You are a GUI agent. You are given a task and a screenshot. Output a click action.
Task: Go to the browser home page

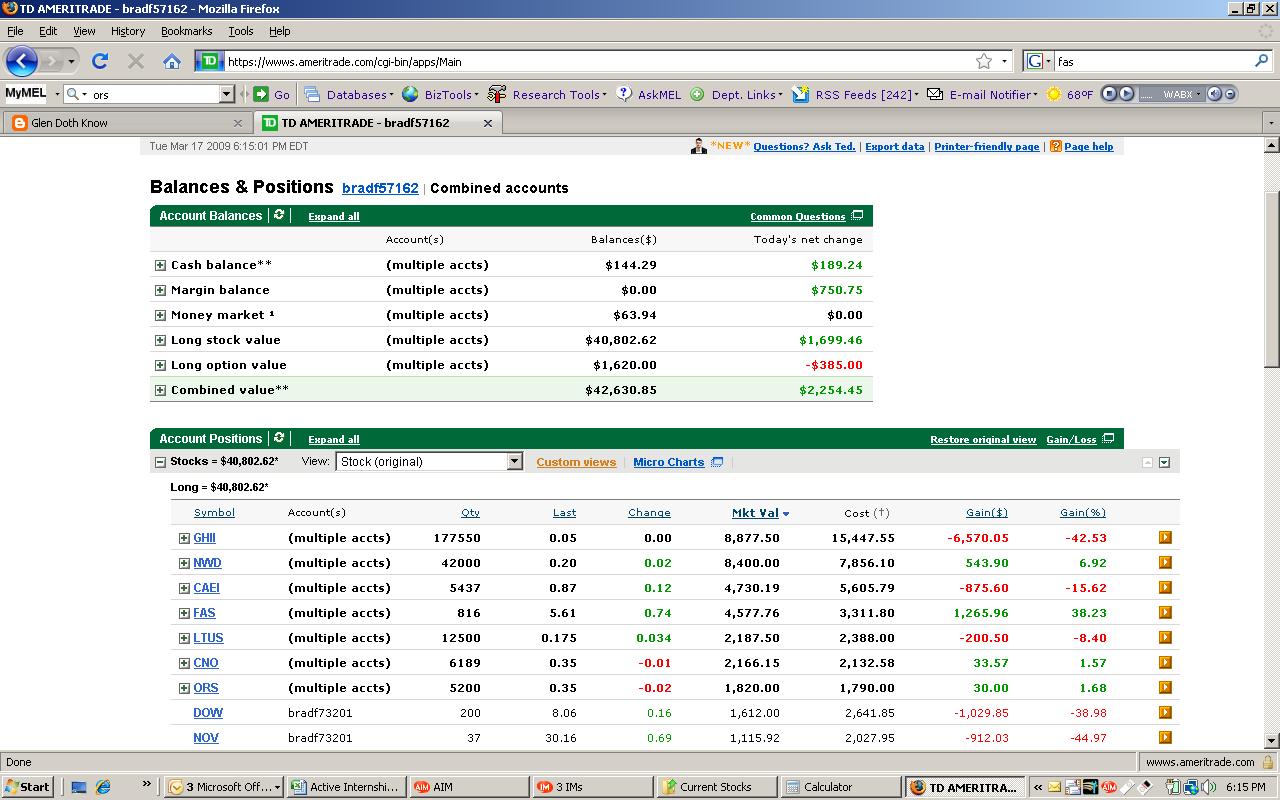point(172,61)
